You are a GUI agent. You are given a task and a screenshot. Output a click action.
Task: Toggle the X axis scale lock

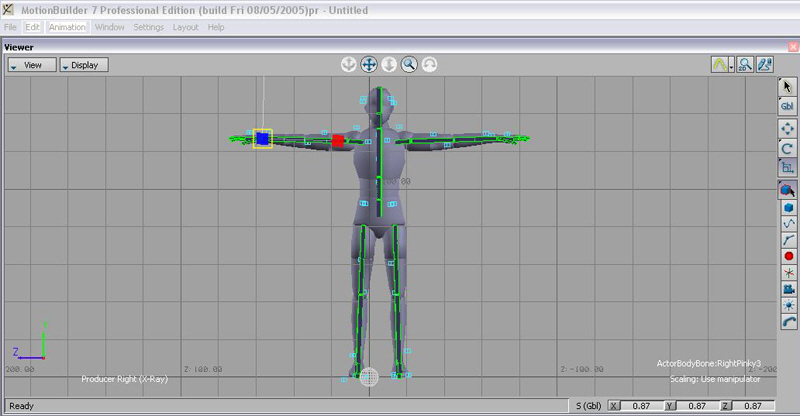coord(615,406)
